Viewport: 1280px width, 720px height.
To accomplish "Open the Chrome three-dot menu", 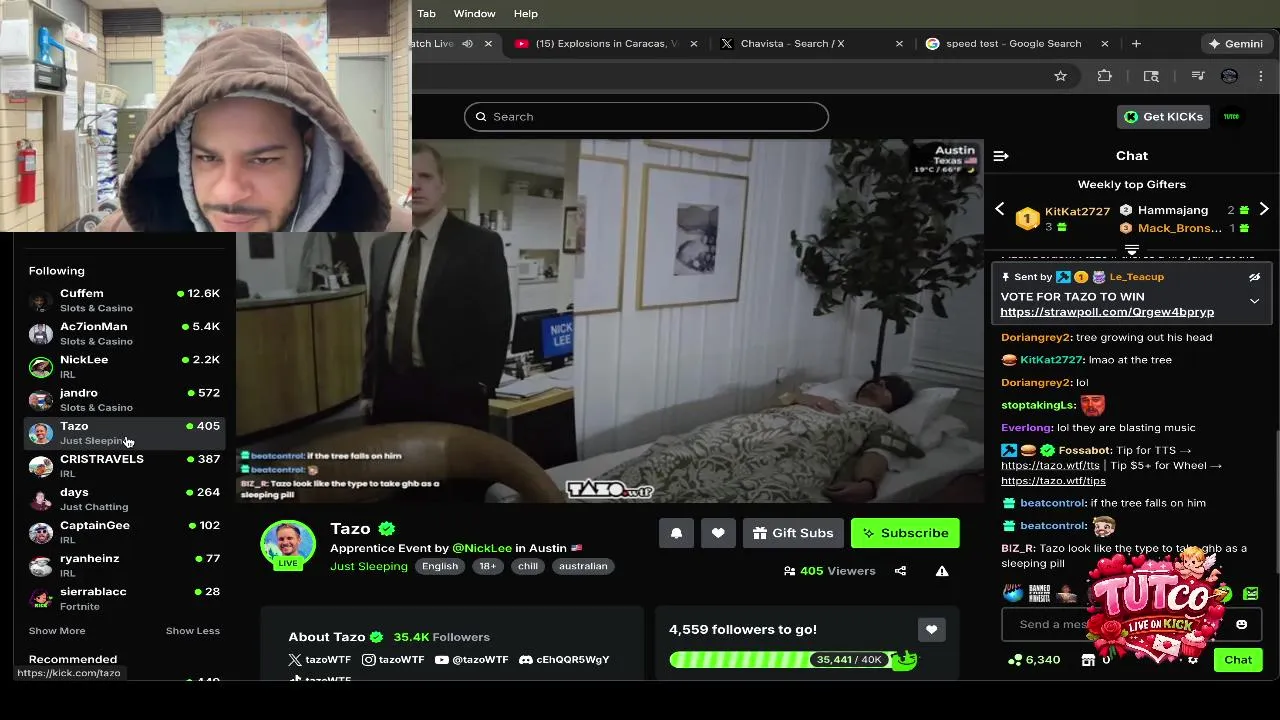I will click(1261, 76).
